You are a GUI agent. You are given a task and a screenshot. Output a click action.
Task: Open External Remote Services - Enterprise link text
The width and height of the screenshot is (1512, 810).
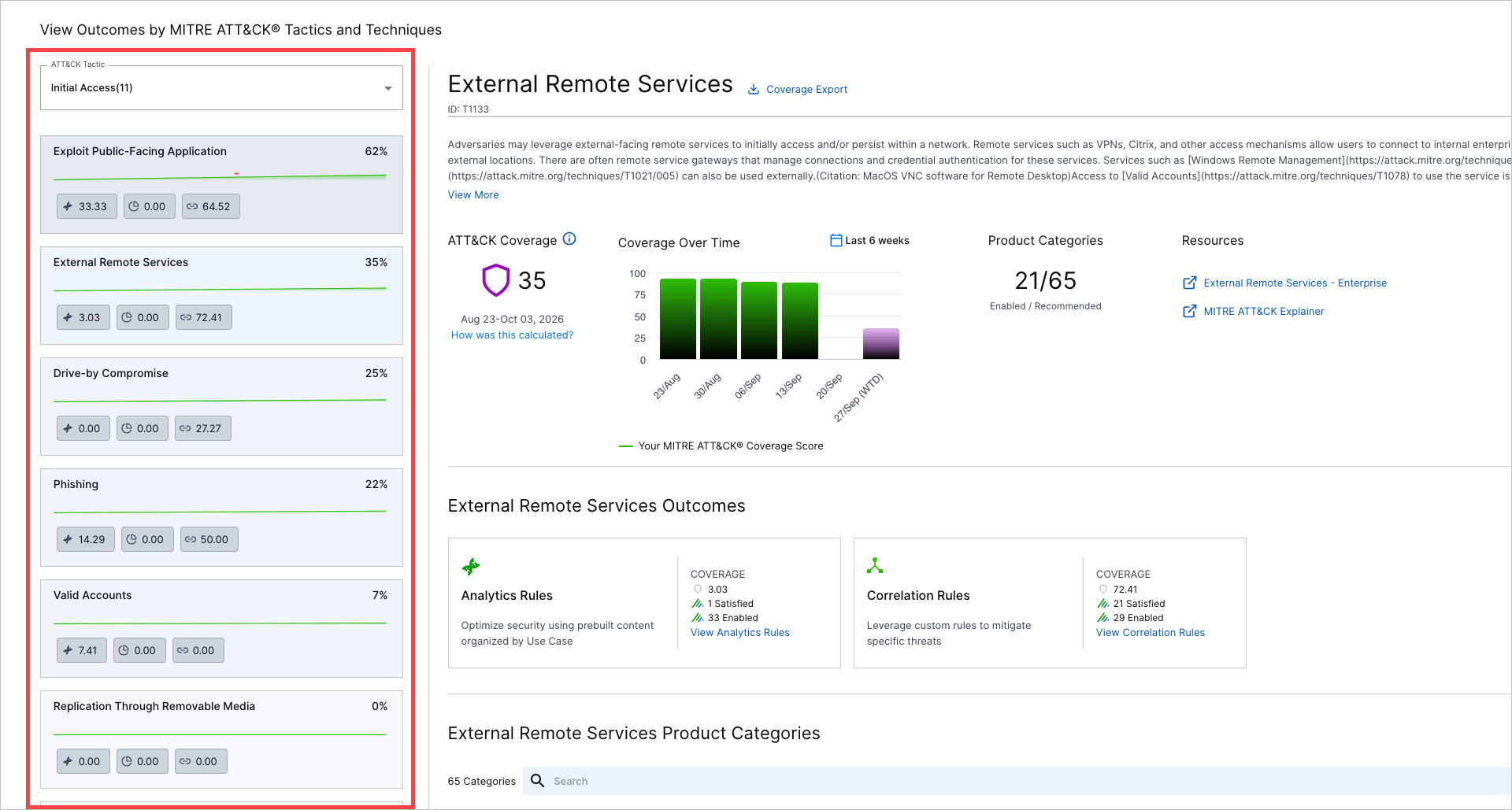click(x=1295, y=283)
